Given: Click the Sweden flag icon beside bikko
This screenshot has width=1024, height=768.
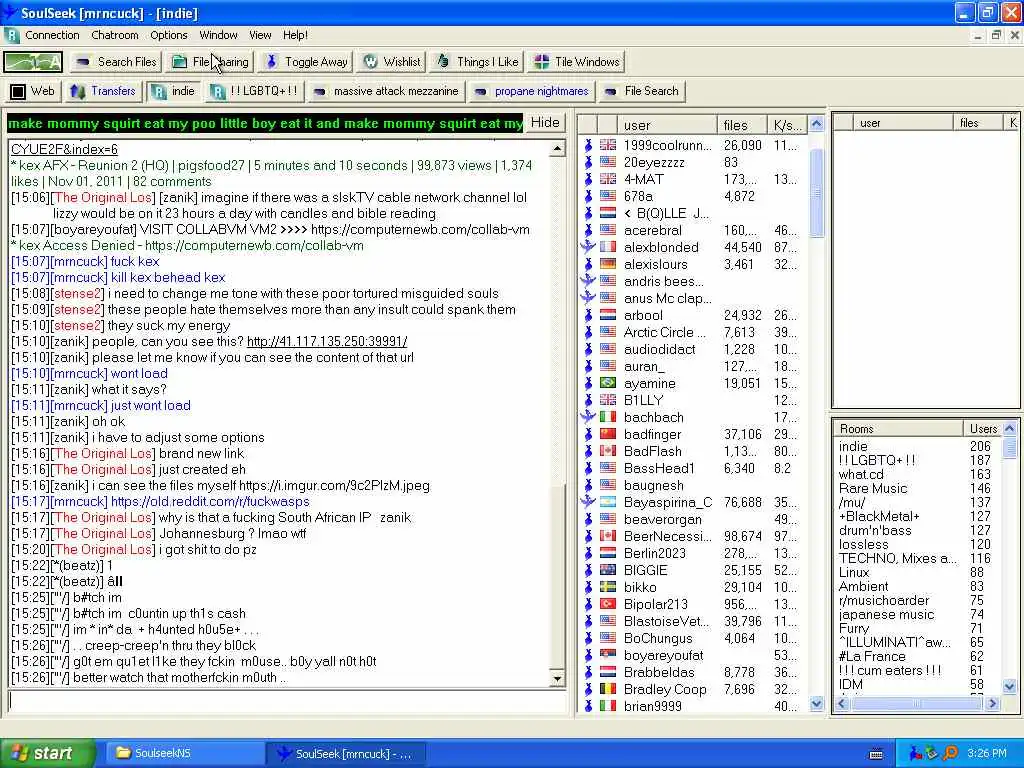Looking at the screenshot, I should 608,586.
